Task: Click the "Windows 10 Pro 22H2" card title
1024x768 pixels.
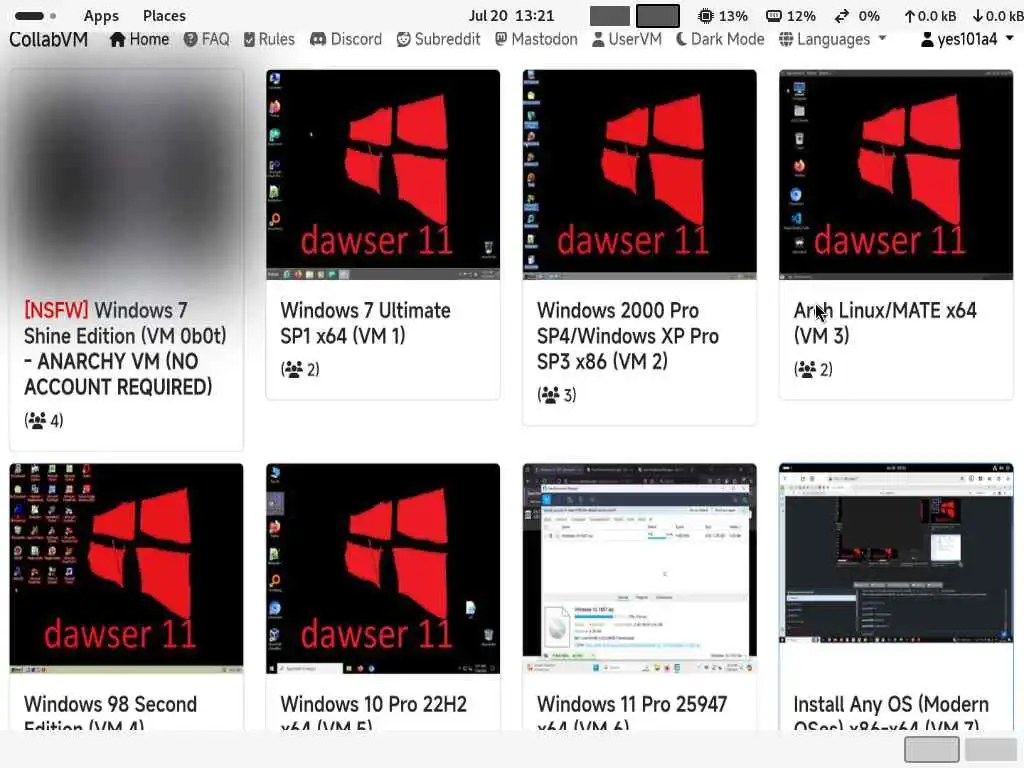Action: point(374,704)
